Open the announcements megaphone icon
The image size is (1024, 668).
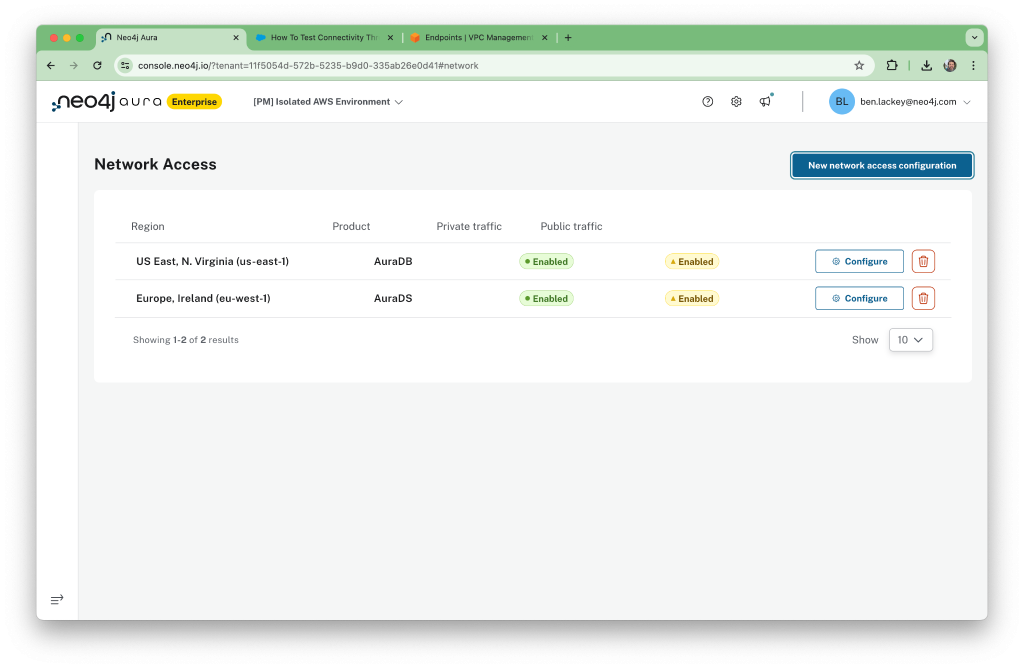[x=766, y=101]
